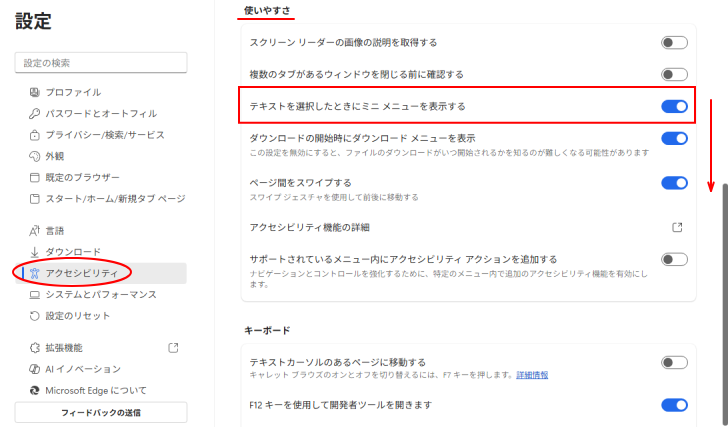The image size is (728, 427).
Task: Click the description starting with この設定を無効にすると
Action: 449,153
